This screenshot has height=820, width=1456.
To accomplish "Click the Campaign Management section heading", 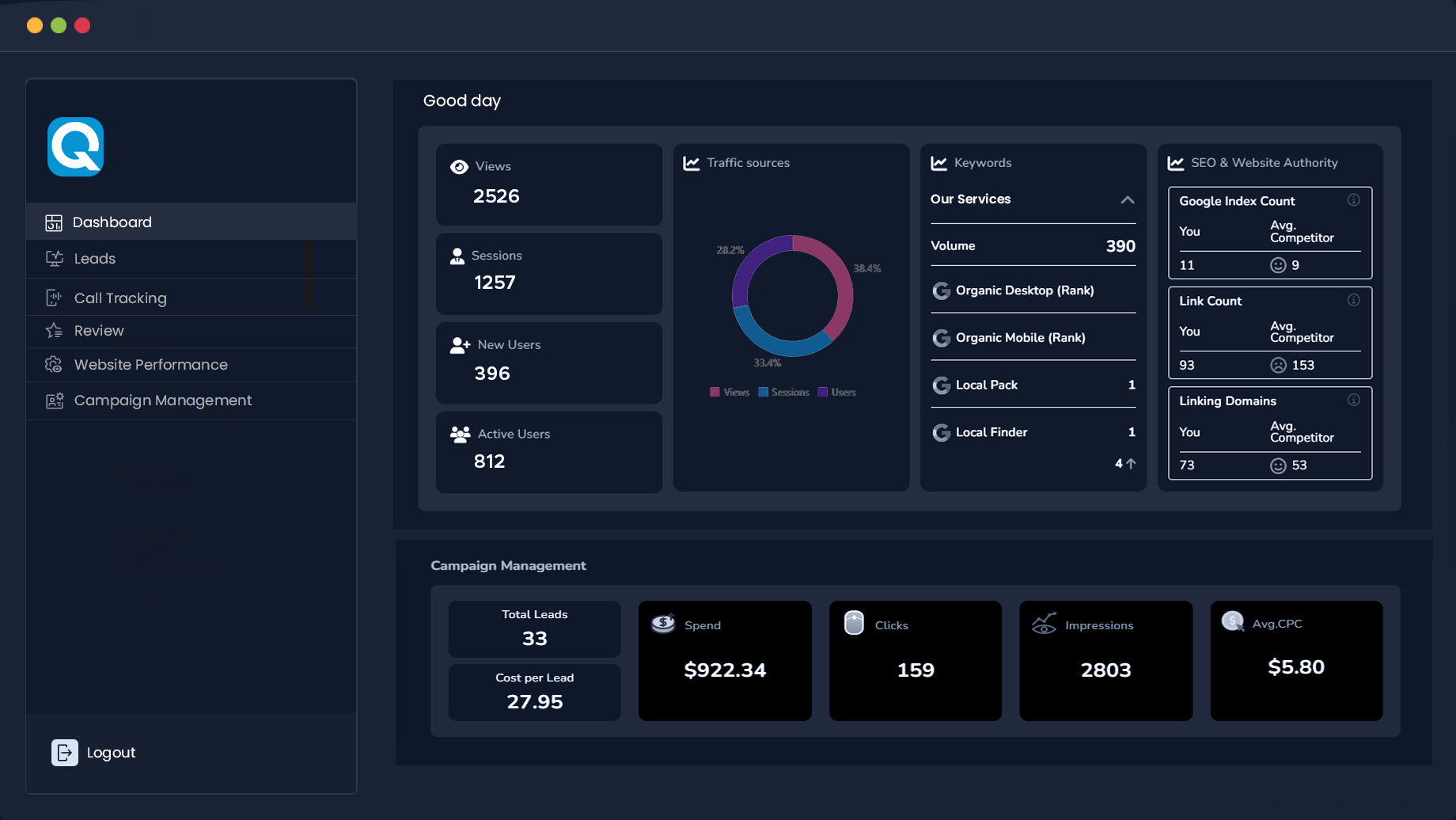I will 509,565.
